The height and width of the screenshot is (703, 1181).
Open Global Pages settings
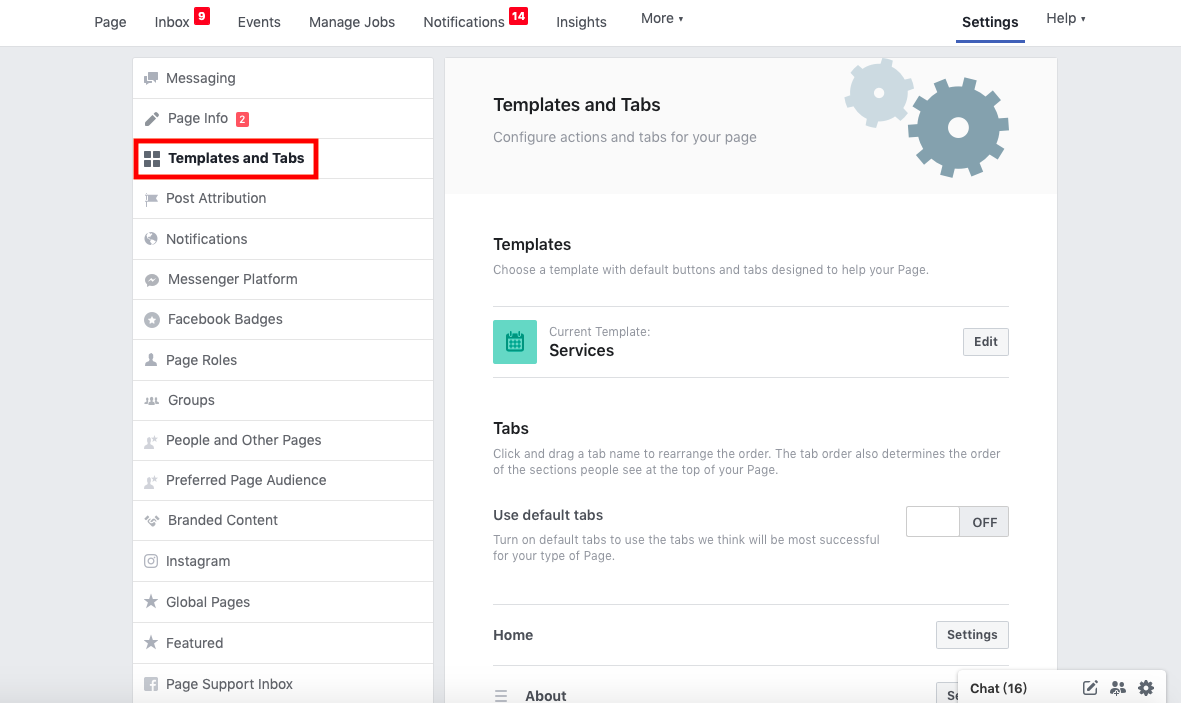tap(208, 602)
